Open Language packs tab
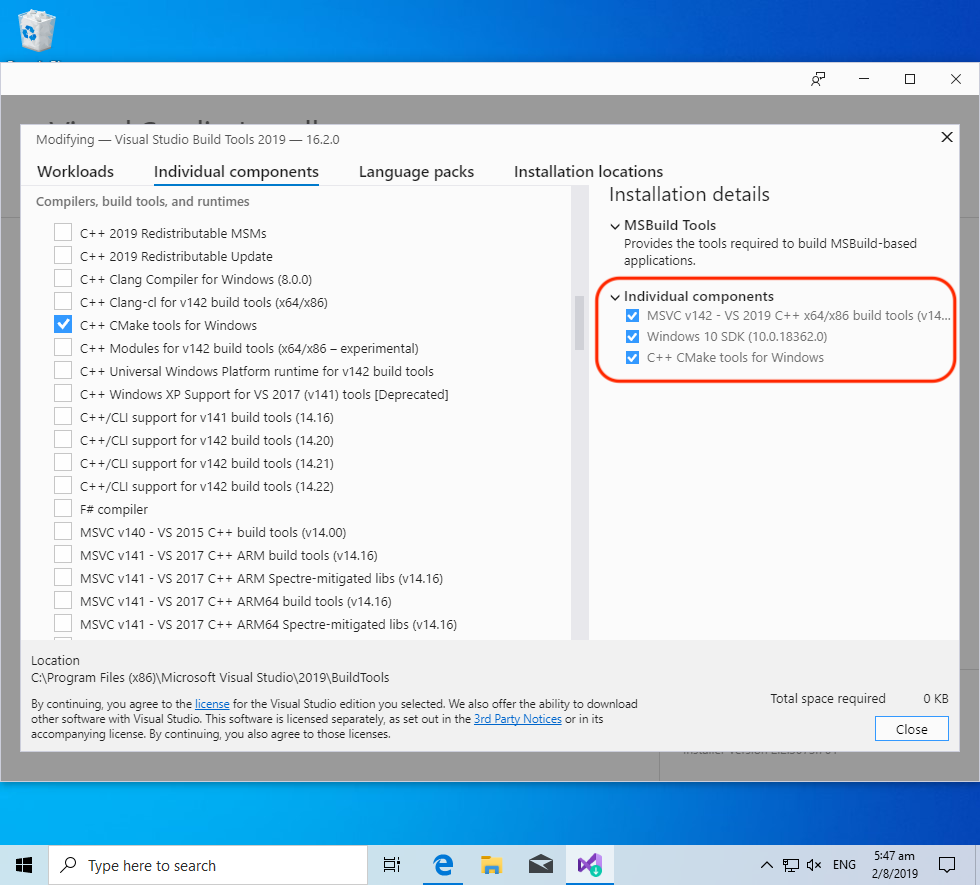Screen dimensions: 980x885 (416, 171)
